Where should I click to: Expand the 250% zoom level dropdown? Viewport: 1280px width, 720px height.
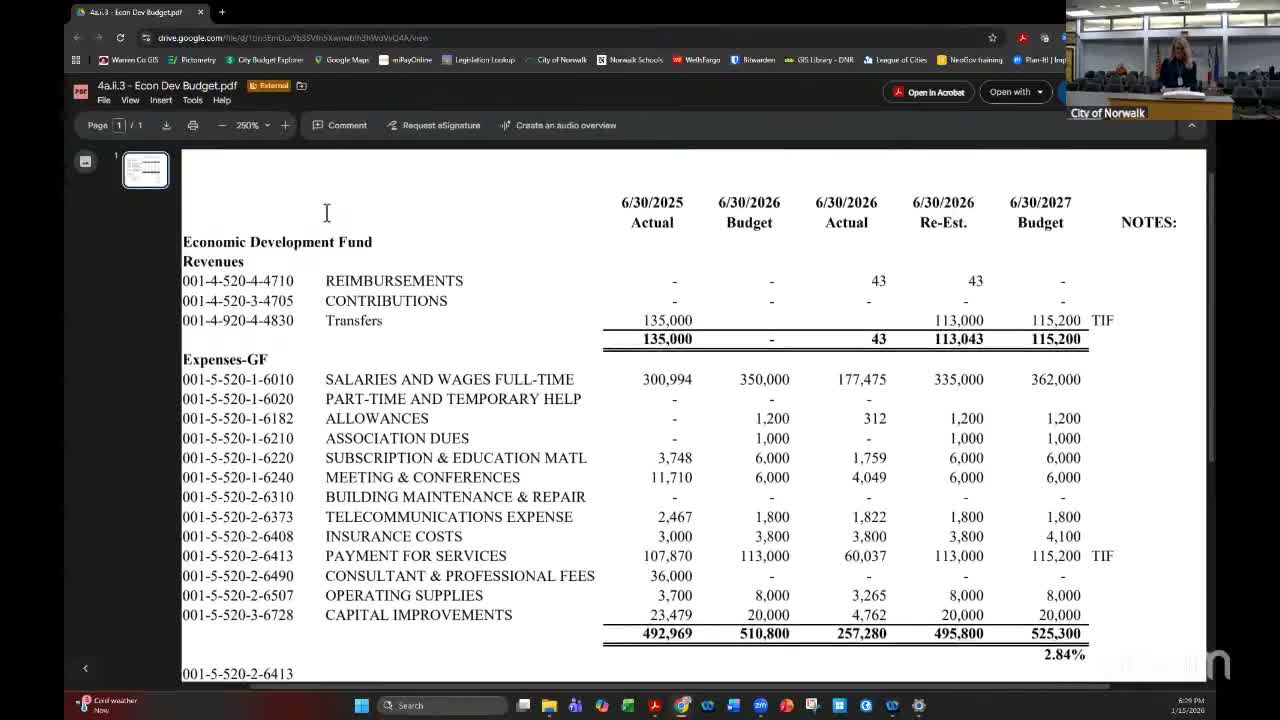pos(253,125)
